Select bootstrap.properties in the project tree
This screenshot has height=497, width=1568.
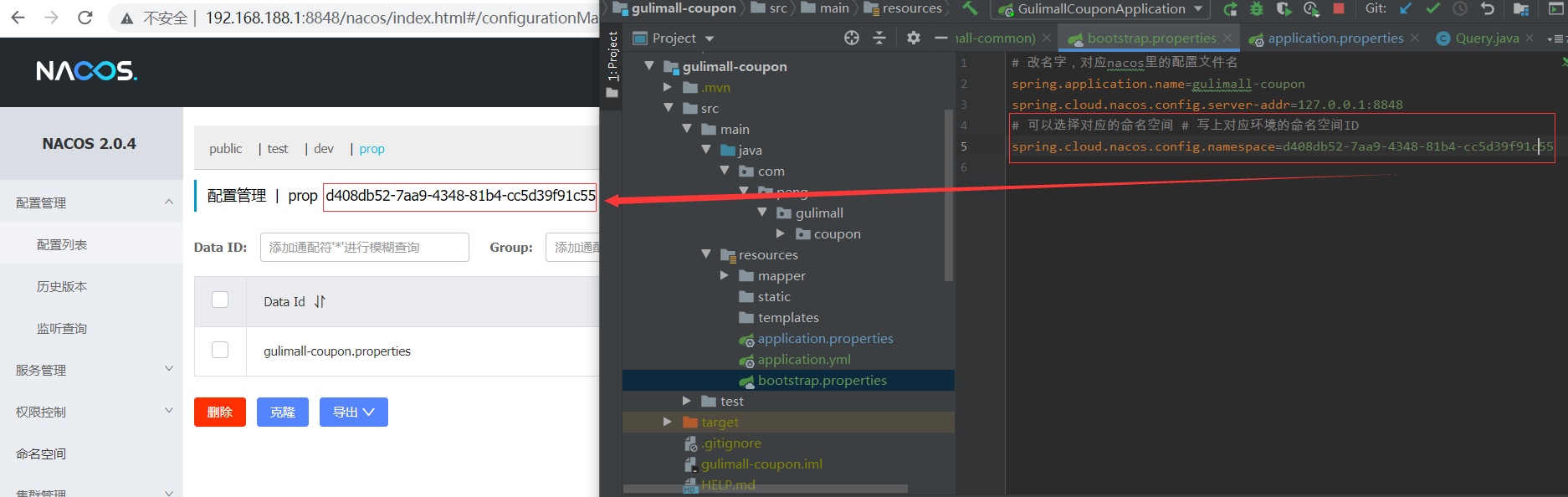click(x=822, y=380)
